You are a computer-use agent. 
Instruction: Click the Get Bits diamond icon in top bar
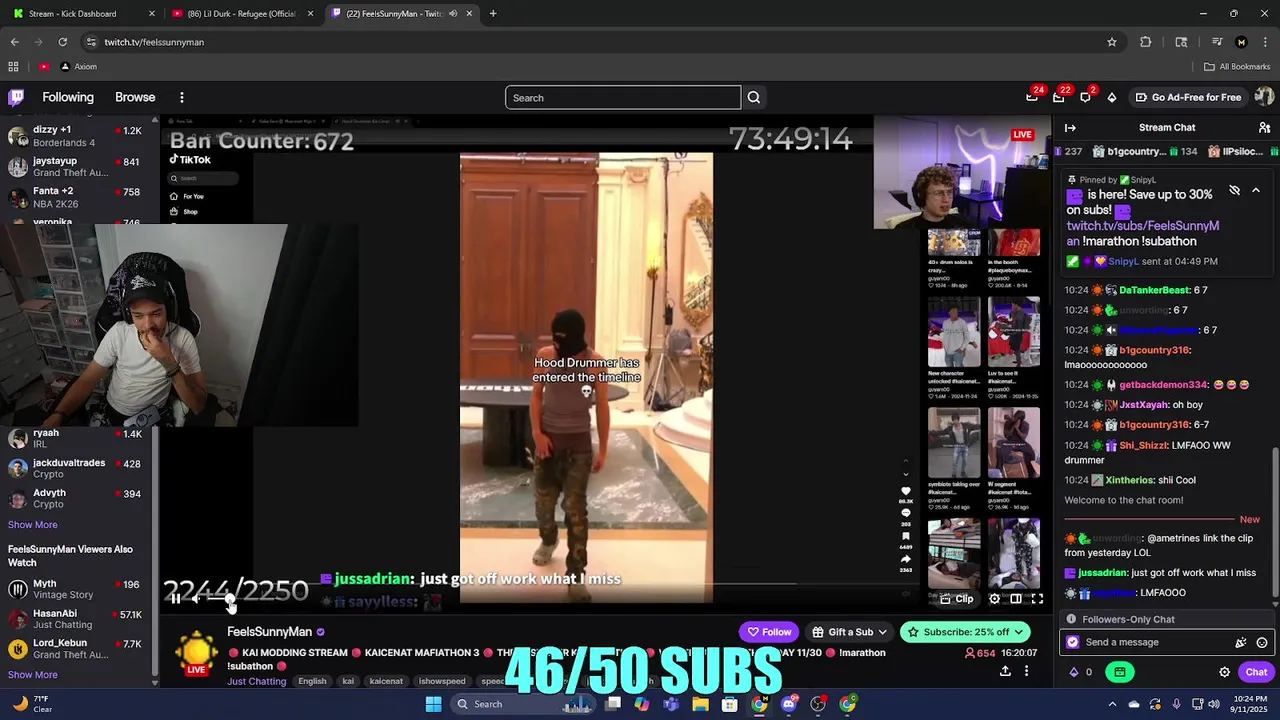[x=1112, y=97]
